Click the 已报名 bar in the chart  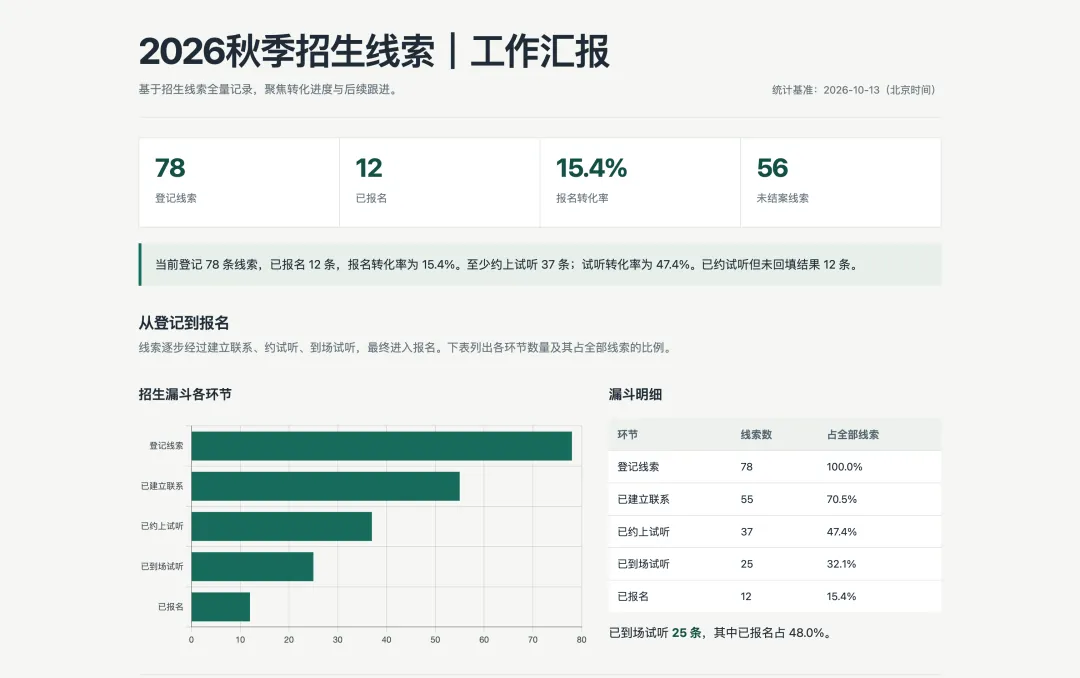pyautogui.click(x=220, y=607)
